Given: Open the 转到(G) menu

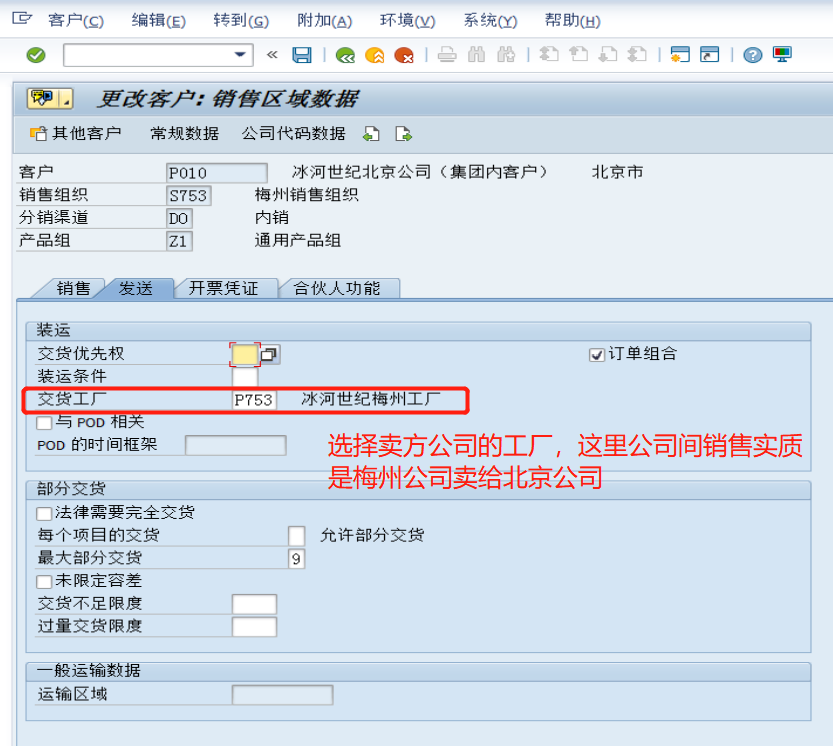Looking at the screenshot, I should (241, 21).
